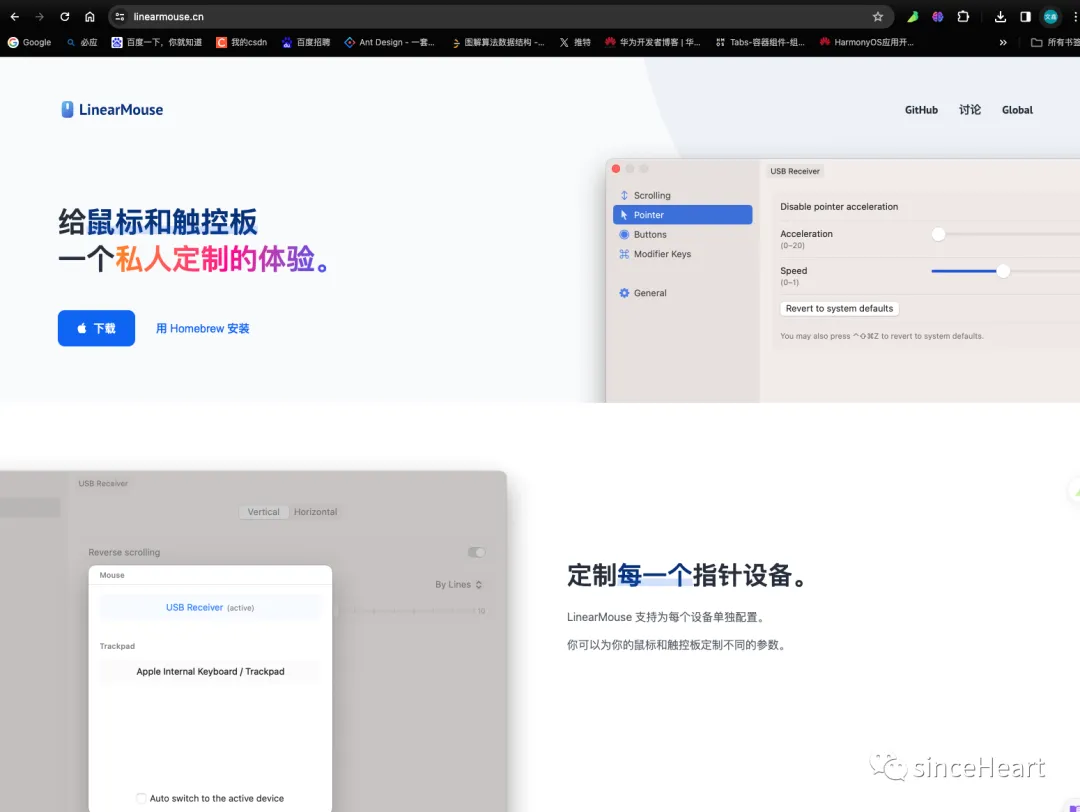Viewport: 1080px width, 812px height.
Task: Click the General gear icon
Action: [x=624, y=293]
